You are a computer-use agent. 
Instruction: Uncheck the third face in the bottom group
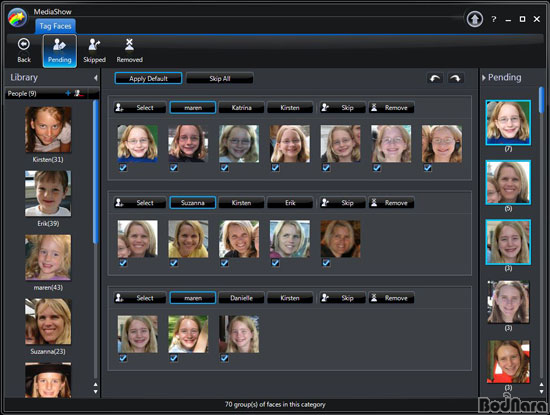coord(224,358)
